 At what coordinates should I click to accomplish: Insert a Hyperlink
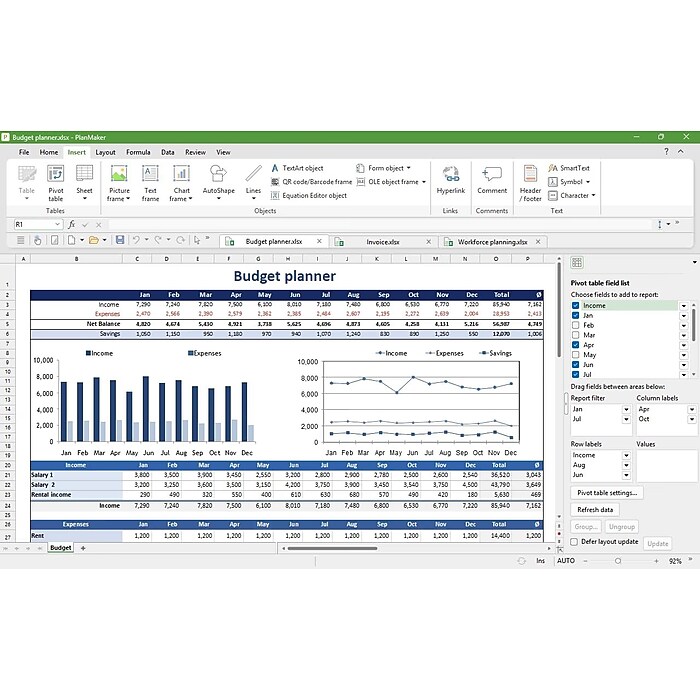tap(450, 181)
